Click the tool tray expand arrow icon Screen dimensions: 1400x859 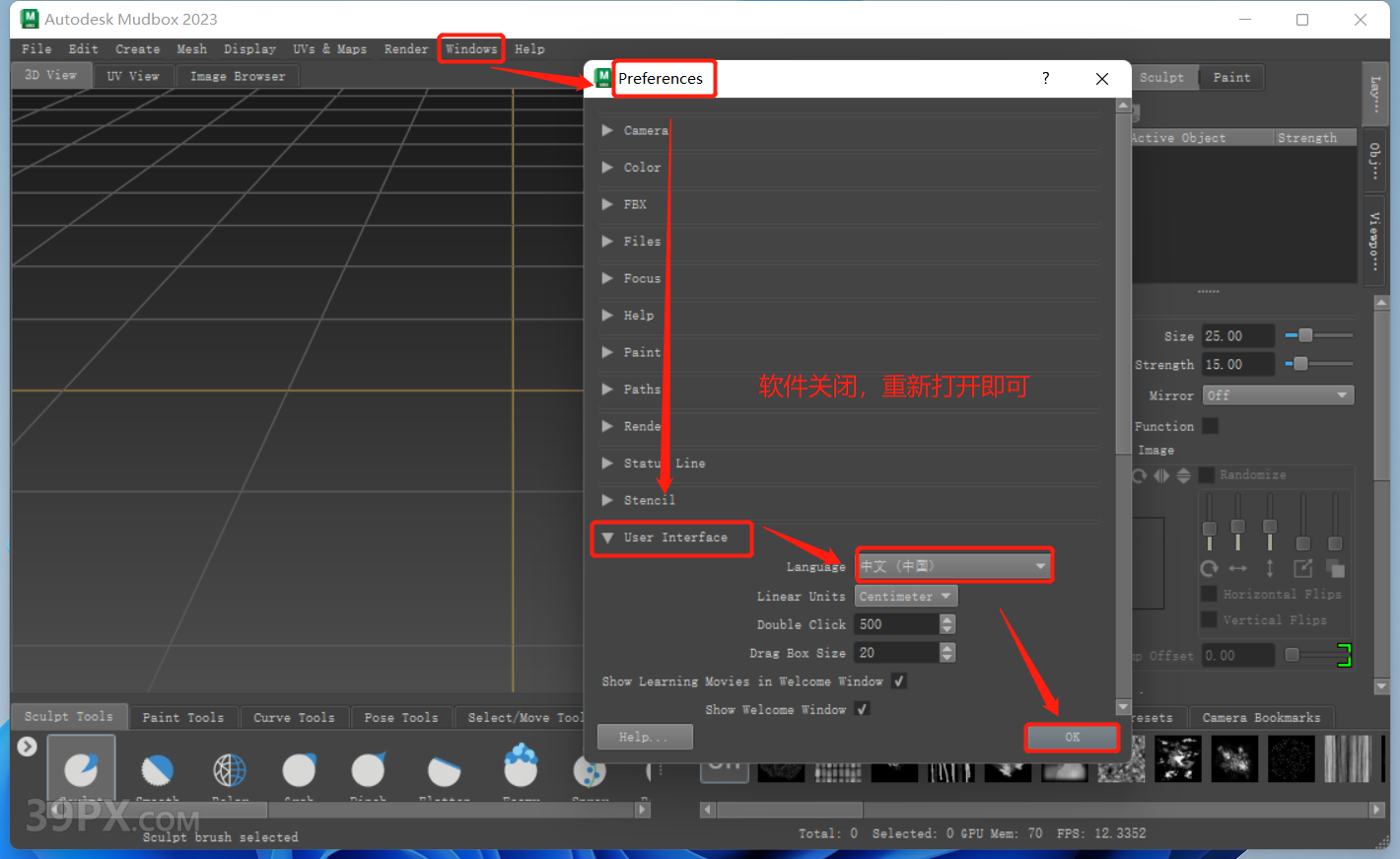coord(28,747)
